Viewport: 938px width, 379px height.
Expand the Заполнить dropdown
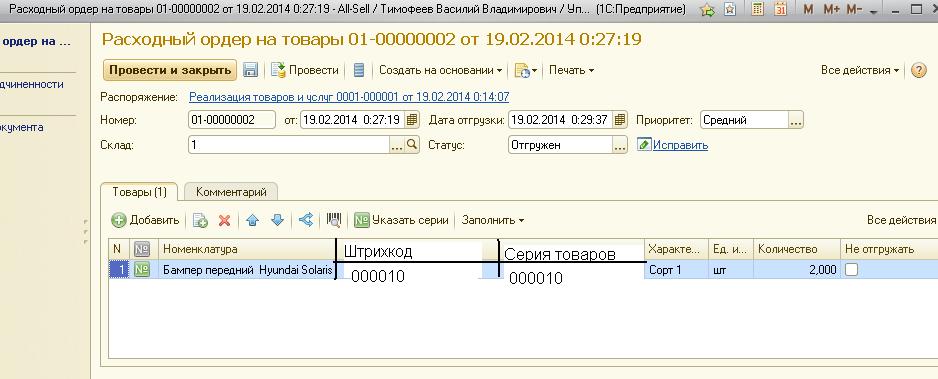pos(492,220)
